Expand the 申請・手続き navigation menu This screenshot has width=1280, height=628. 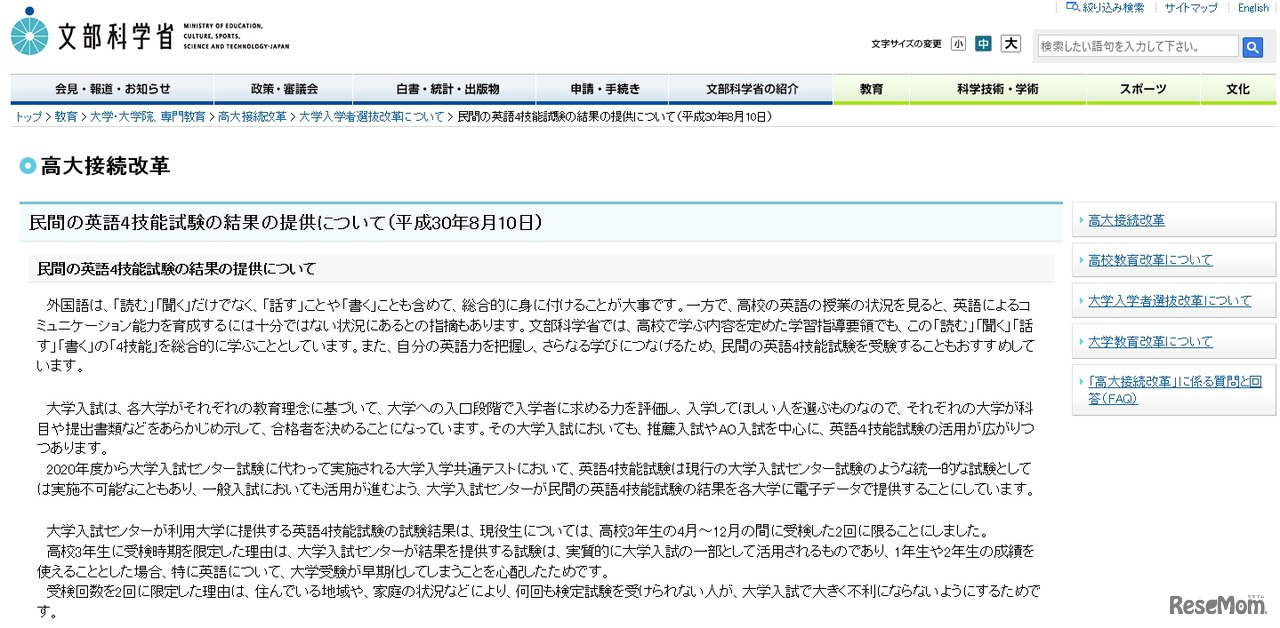click(x=604, y=89)
